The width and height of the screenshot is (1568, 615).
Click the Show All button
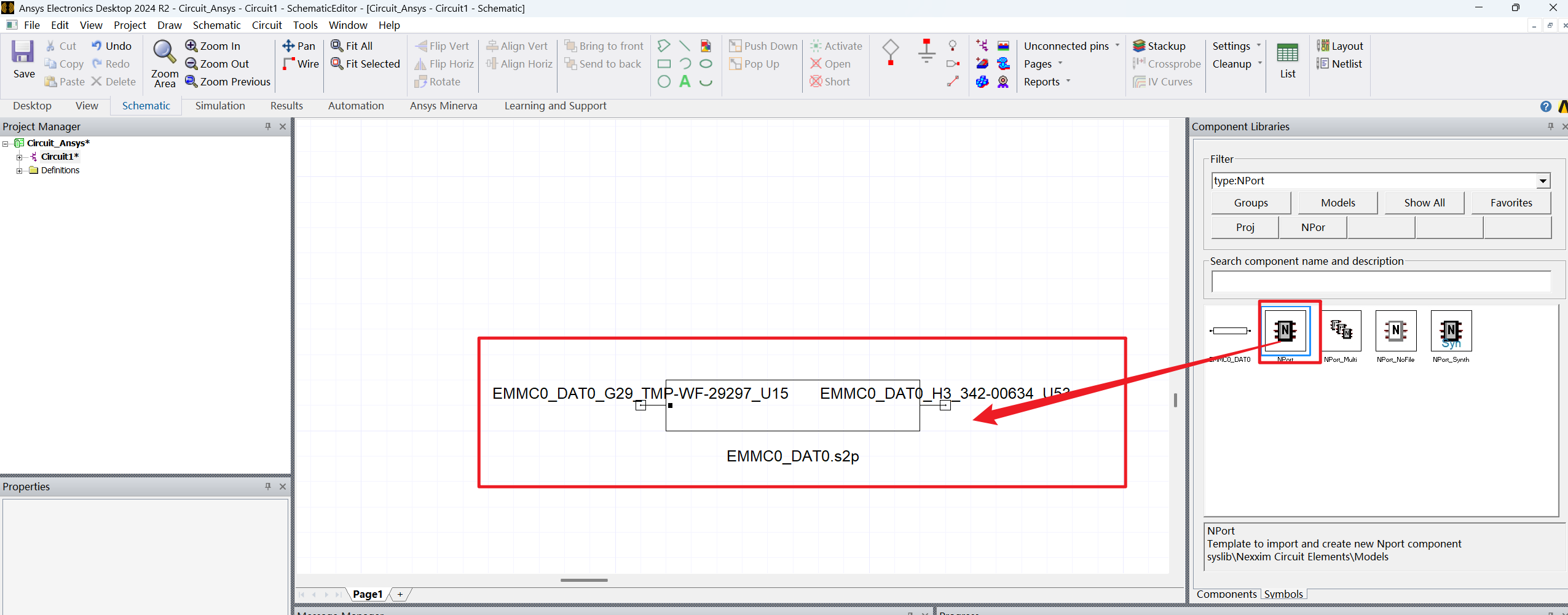click(x=1424, y=203)
